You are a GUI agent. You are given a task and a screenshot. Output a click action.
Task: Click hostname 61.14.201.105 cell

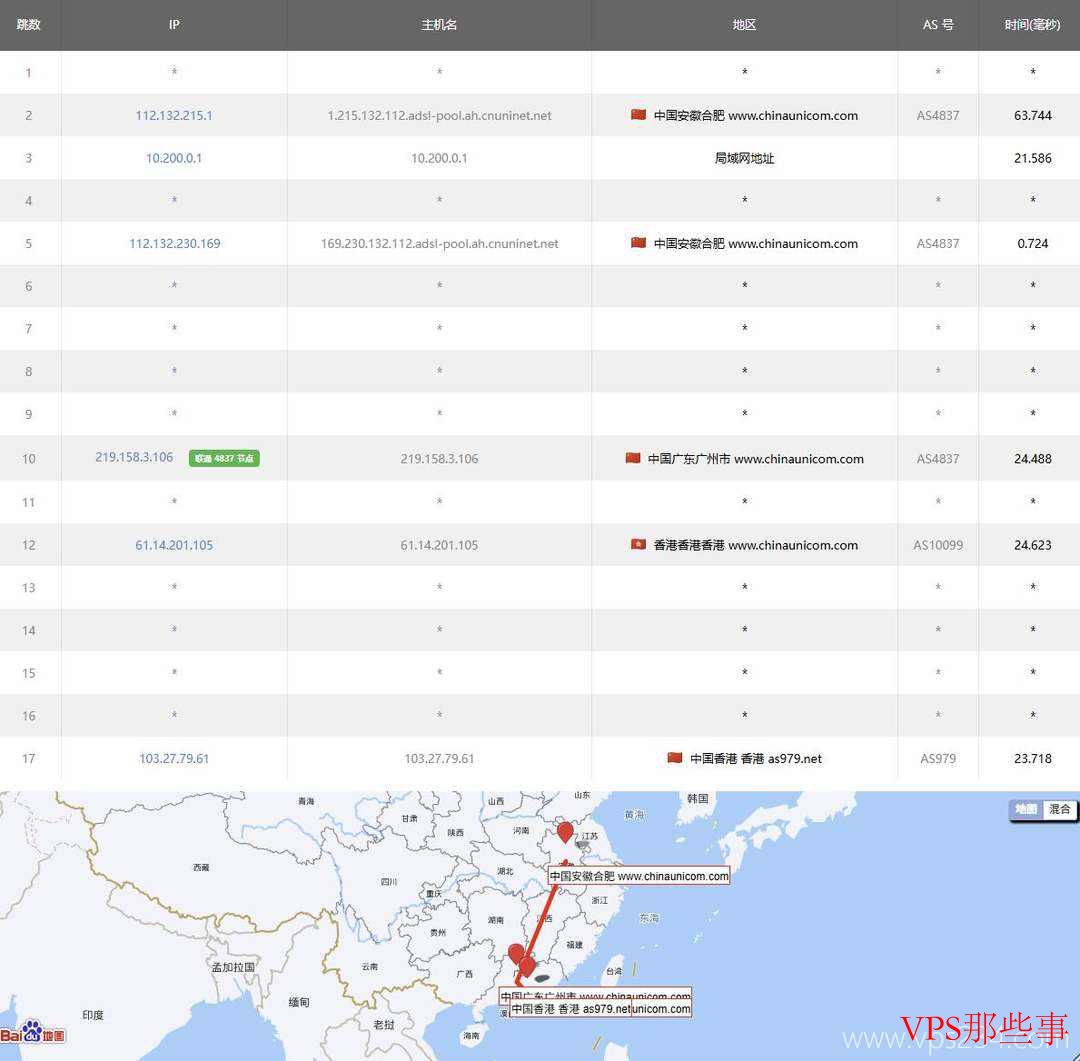[x=439, y=545]
